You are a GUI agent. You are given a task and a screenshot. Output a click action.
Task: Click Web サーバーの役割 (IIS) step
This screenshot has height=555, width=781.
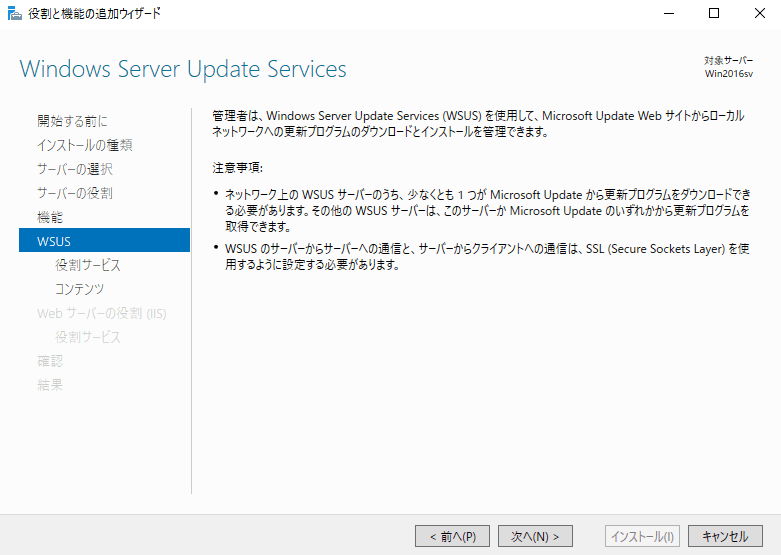click(102, 313)
